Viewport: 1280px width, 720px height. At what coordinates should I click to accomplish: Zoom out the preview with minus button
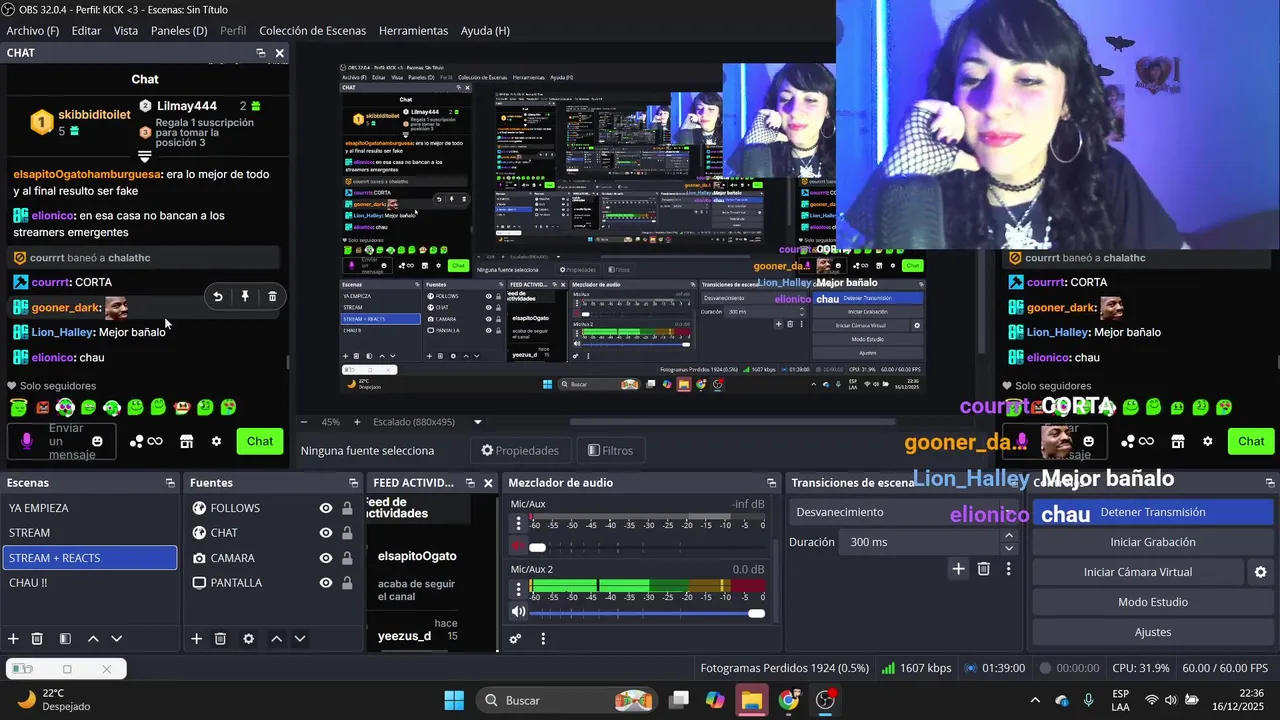305,422
